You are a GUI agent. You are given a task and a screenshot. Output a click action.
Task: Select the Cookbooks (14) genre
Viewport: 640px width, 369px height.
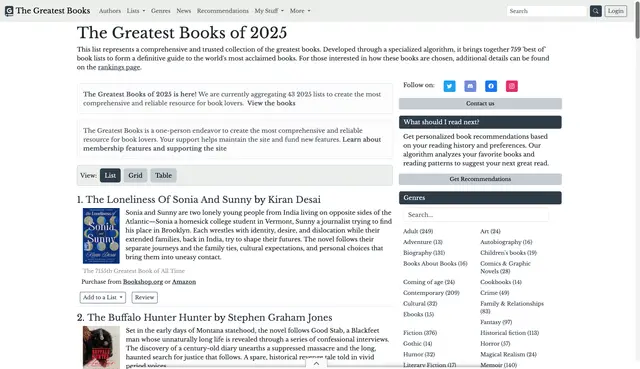click(x=501, y=282)
